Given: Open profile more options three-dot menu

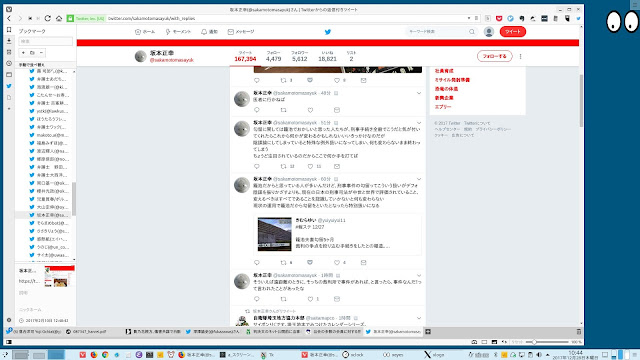Looking at the screenshot, I should point(520,56).
